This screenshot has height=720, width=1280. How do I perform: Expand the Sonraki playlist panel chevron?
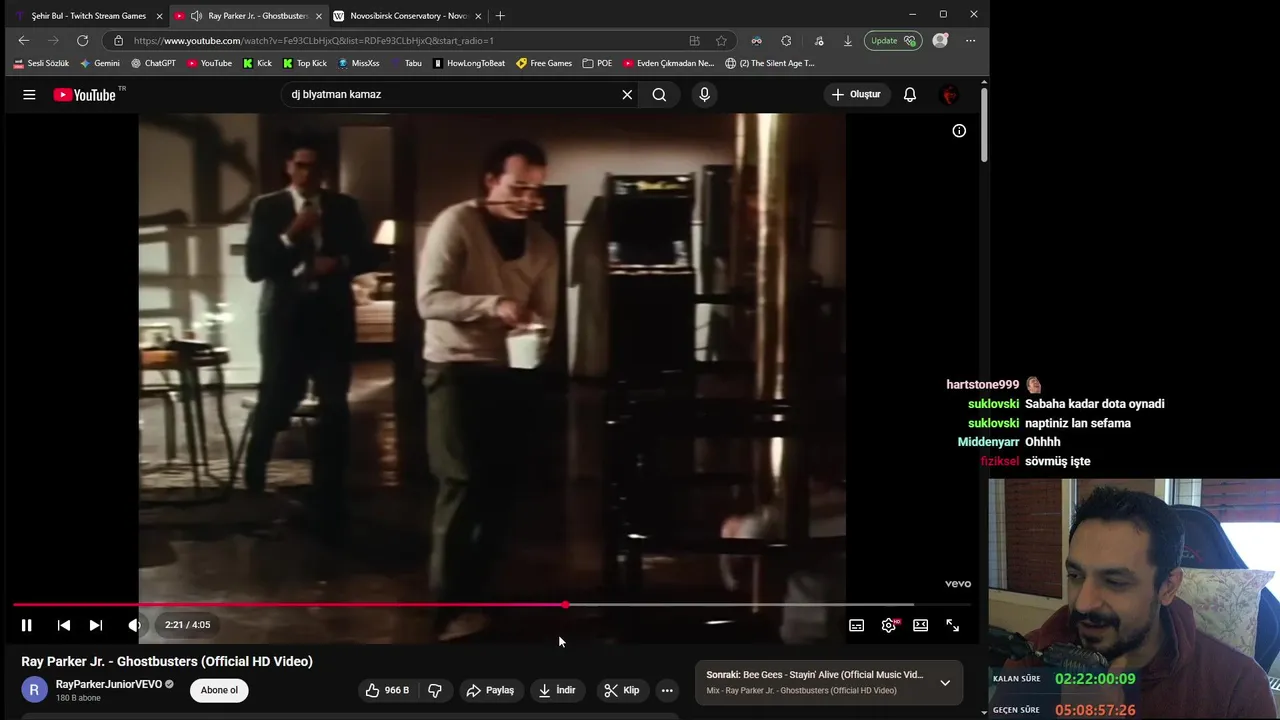tap(945, 683)
